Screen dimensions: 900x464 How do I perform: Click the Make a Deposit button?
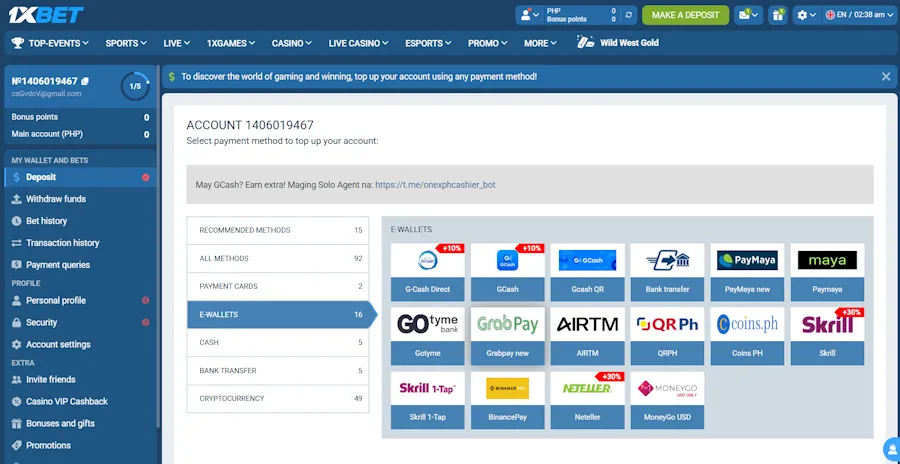685,15
